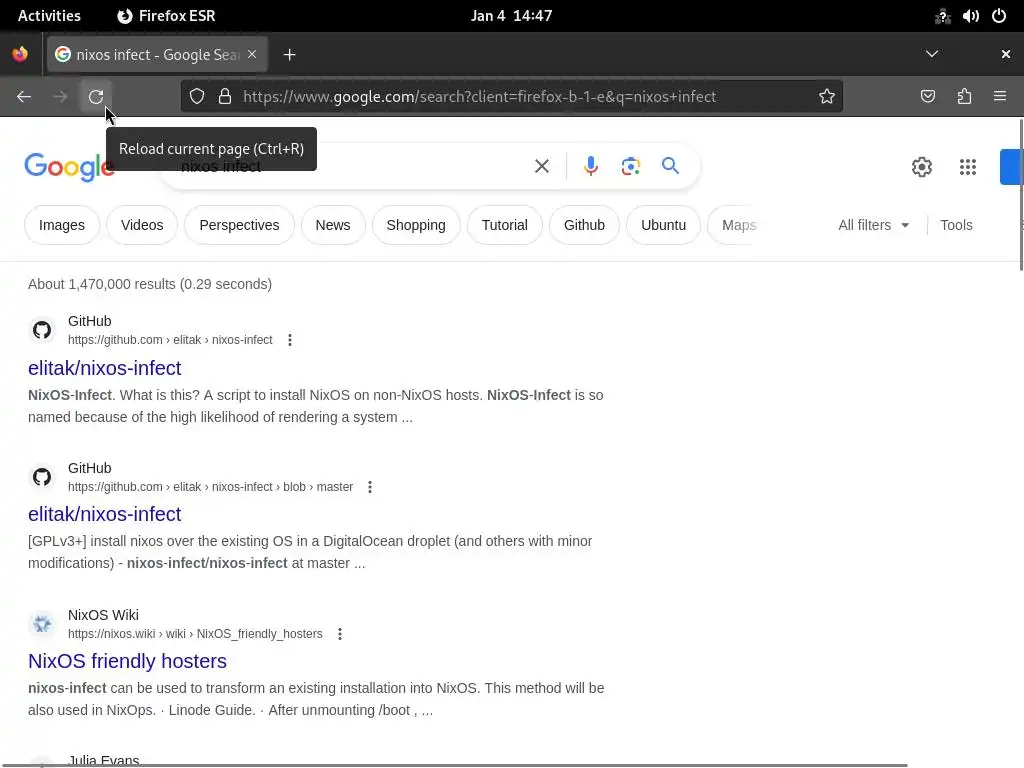The height and width of the screenshot is (768, 1024).
Task: View site security via padlock icon
Action: (225, 97)
